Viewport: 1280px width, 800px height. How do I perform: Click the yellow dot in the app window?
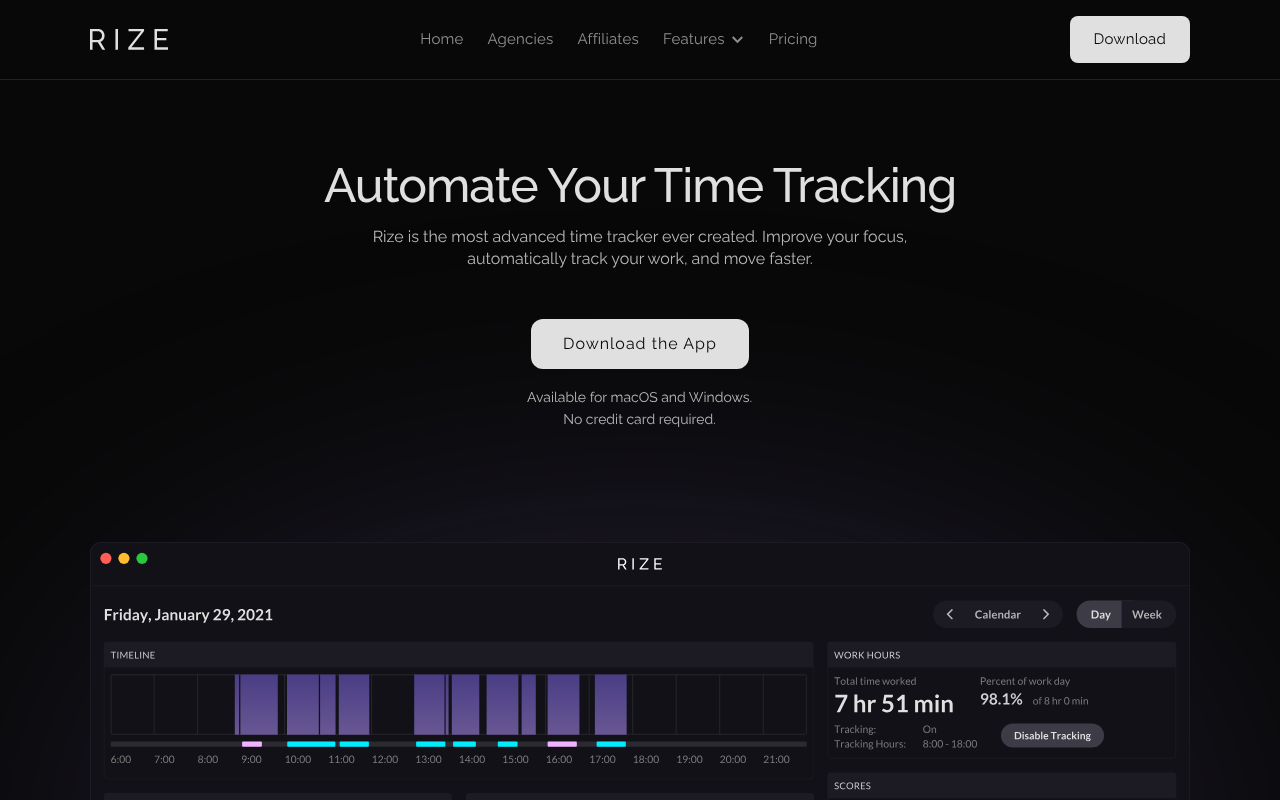click(124, 558)
